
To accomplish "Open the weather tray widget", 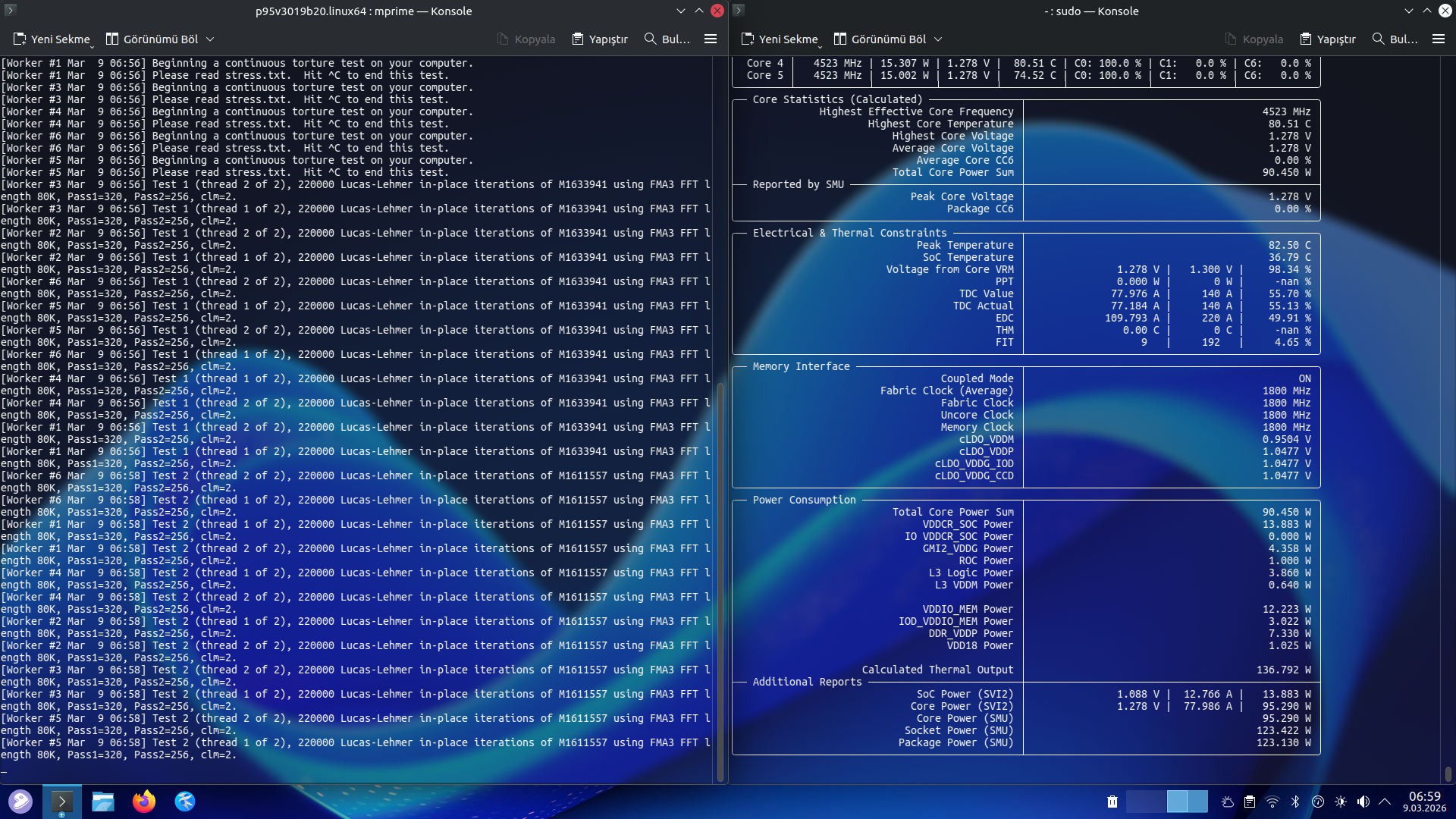I will coord(1227,802).
